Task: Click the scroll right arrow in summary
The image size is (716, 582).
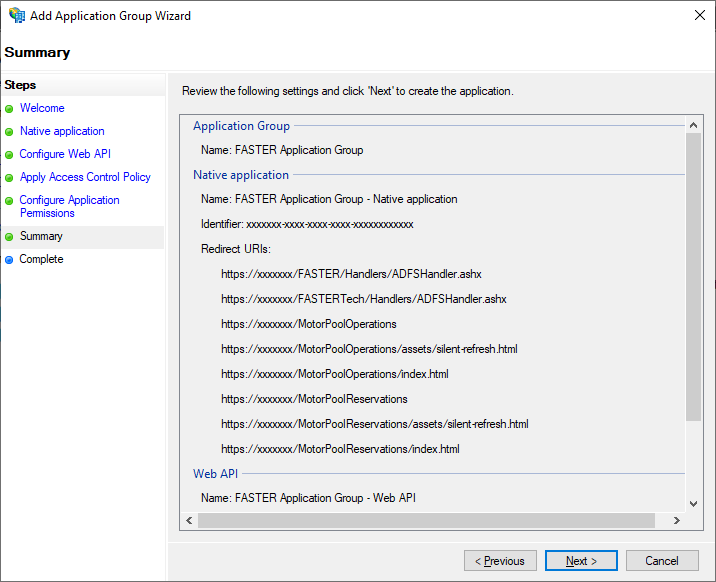Action: click(677, 520)
